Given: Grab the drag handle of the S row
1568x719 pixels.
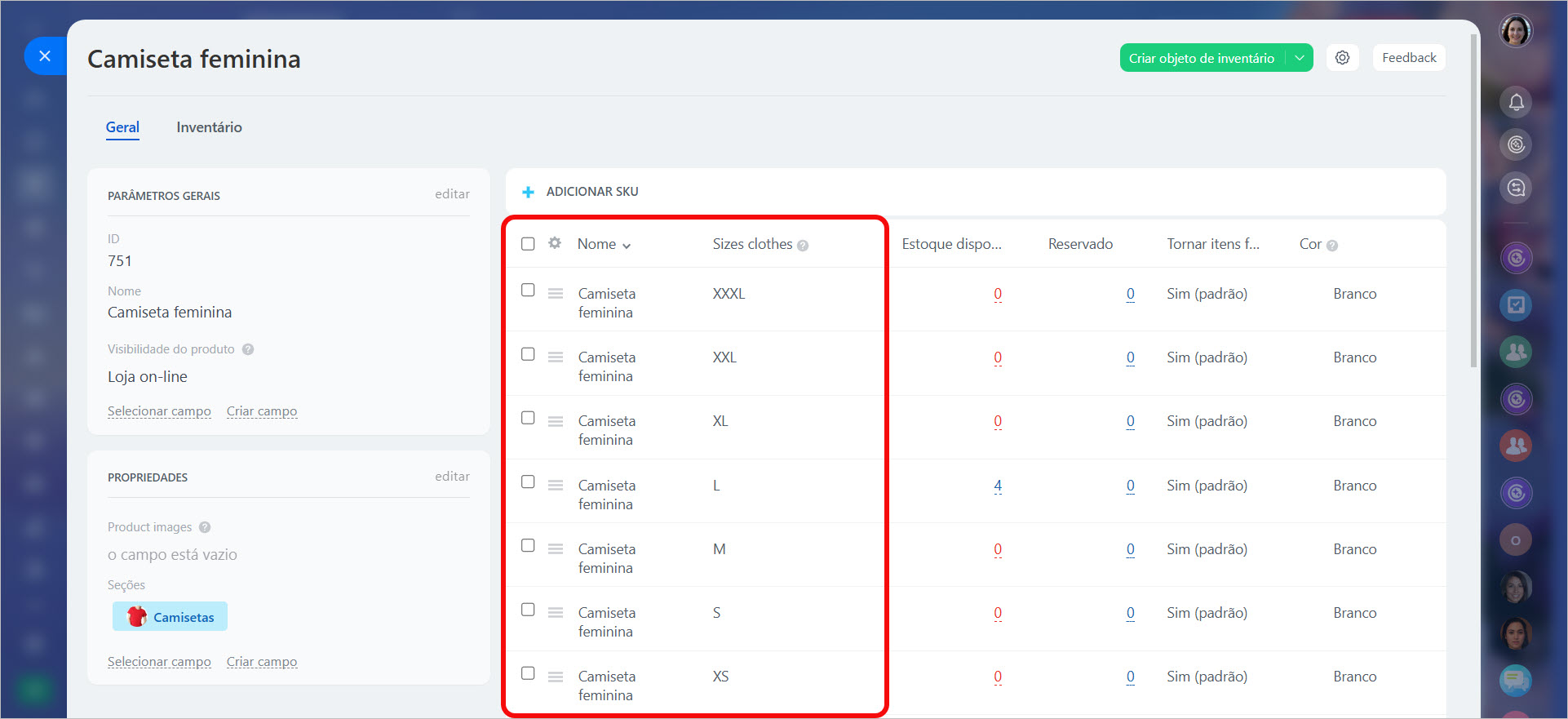Looking at the screenshot, I should [x=556, y=612].
